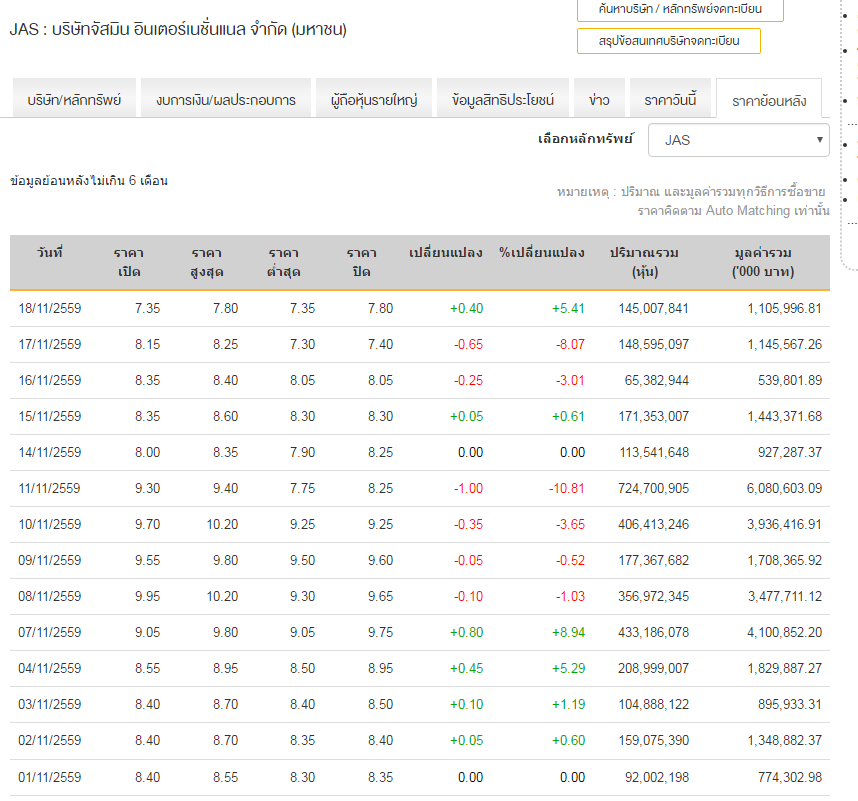This screenshot has height=801, width=858.
Task: Select the 01/11/2559 date cell
Action: (x=50, y=777)
